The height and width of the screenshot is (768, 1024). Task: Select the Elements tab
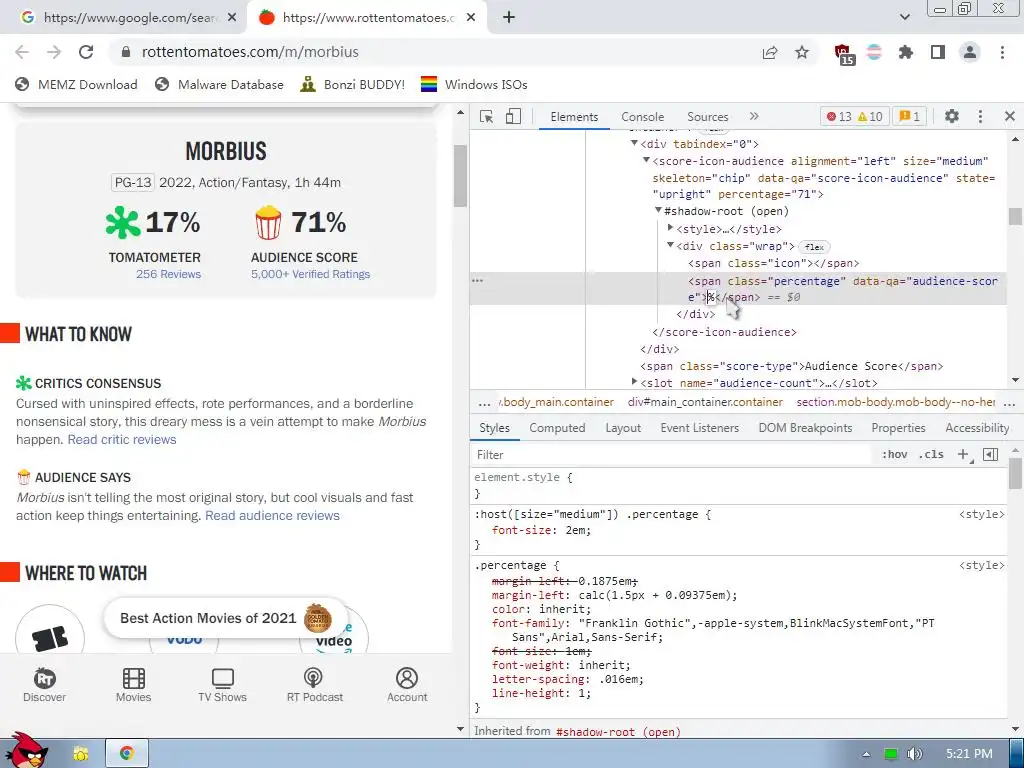coord(574,116)
